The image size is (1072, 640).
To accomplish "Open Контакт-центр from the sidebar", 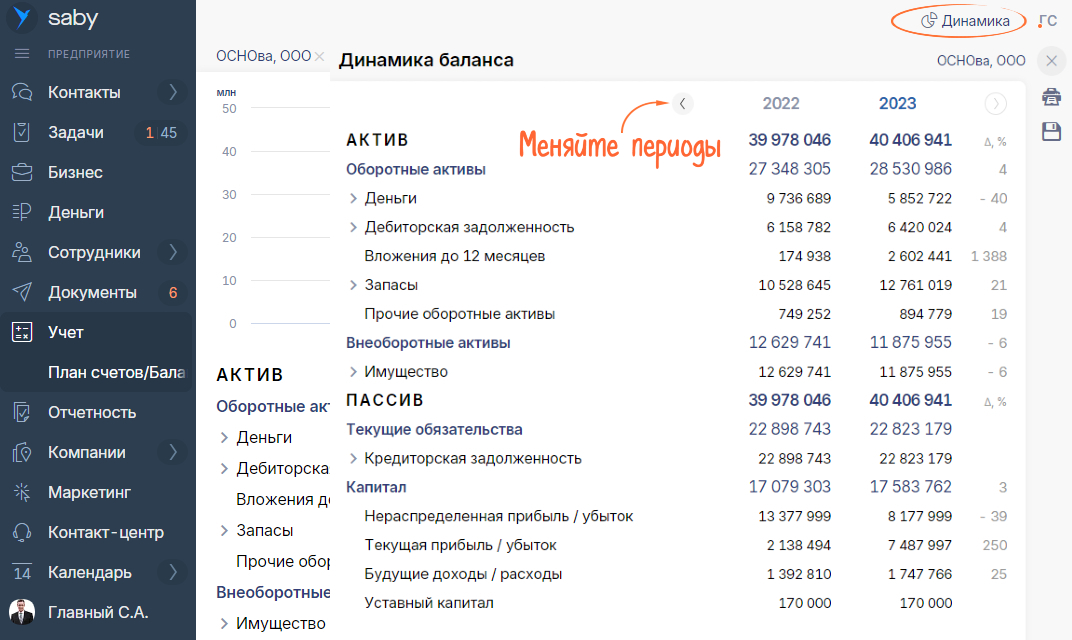I will point(105,532).
